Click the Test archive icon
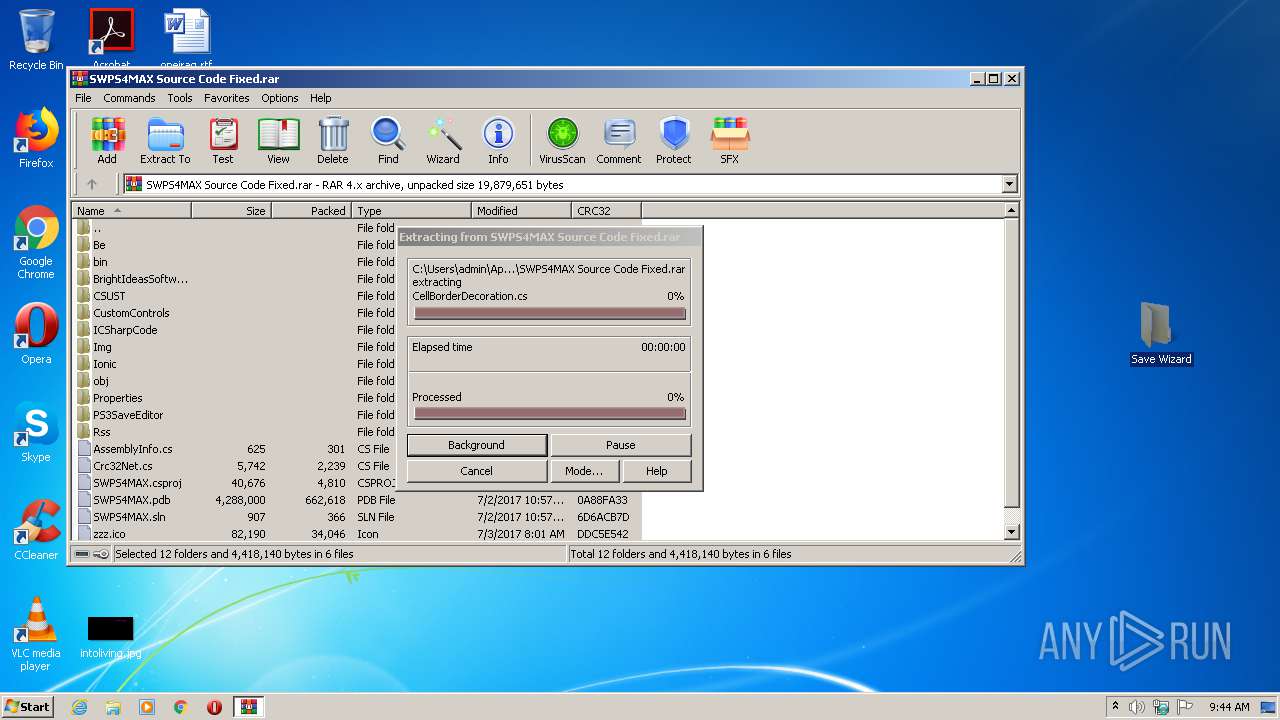Screen dimensions: 1280x720 pyautogui.click(x=223, y=140)
